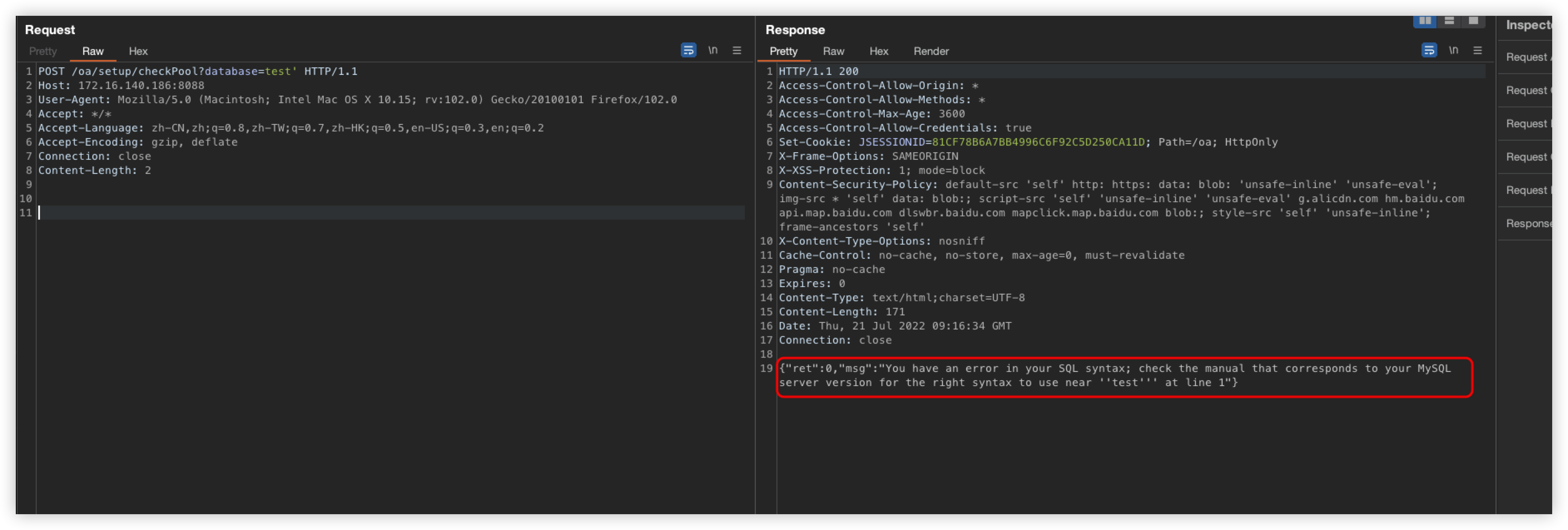
Task: Select side-by-side split layout icon
Action: click(x=1424, y=21)
